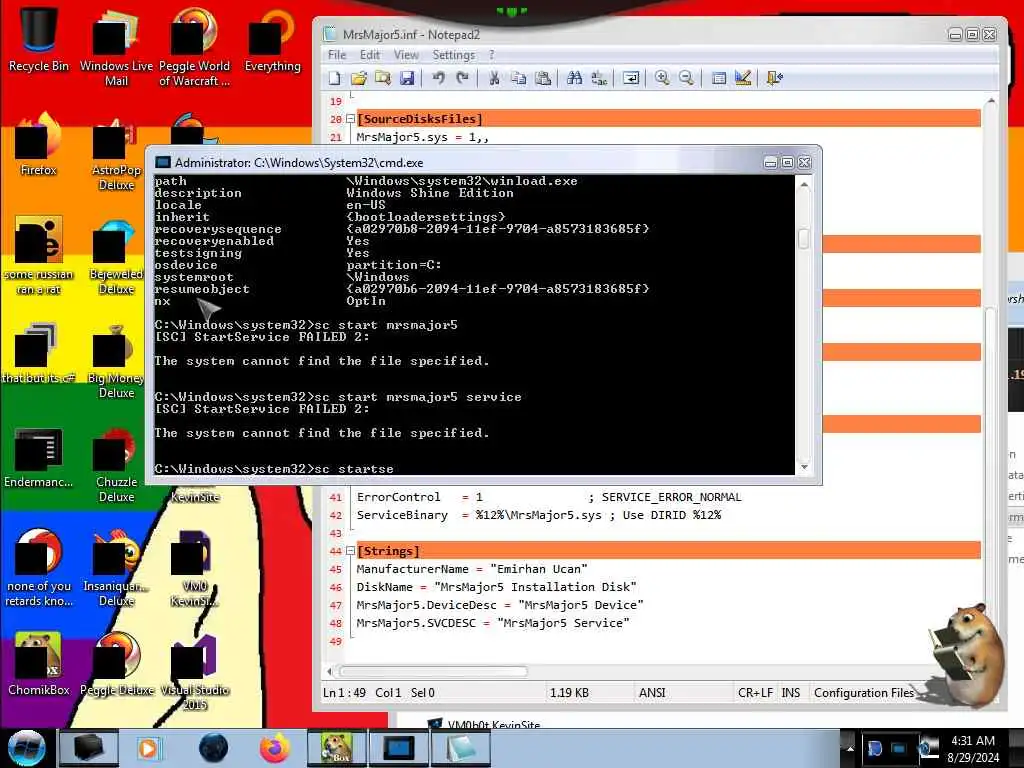Viewport: 1024px width, 768px height.
Task: Open the View menu in Notepad2
Action: [406, 55]
